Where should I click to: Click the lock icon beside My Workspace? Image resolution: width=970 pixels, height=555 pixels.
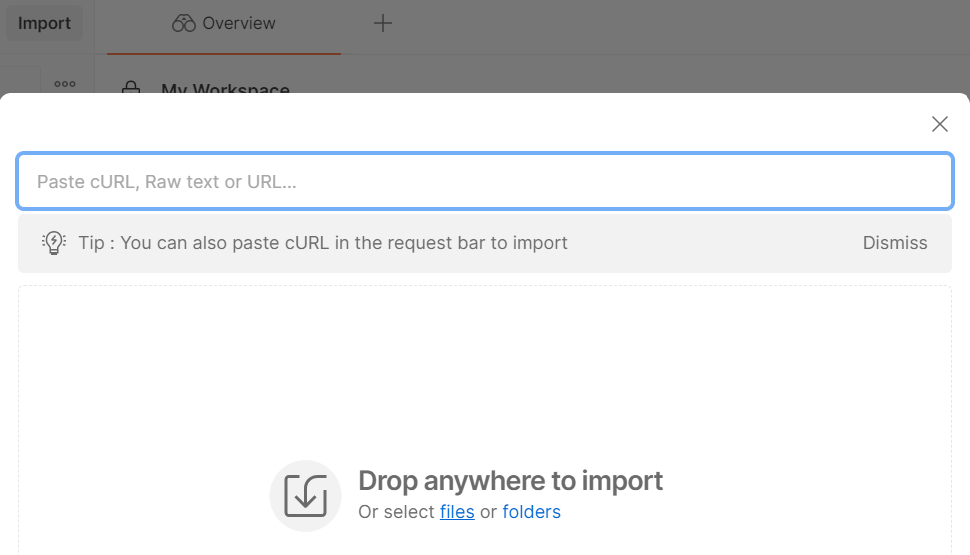pyautogui.click(x=131, y=88)
